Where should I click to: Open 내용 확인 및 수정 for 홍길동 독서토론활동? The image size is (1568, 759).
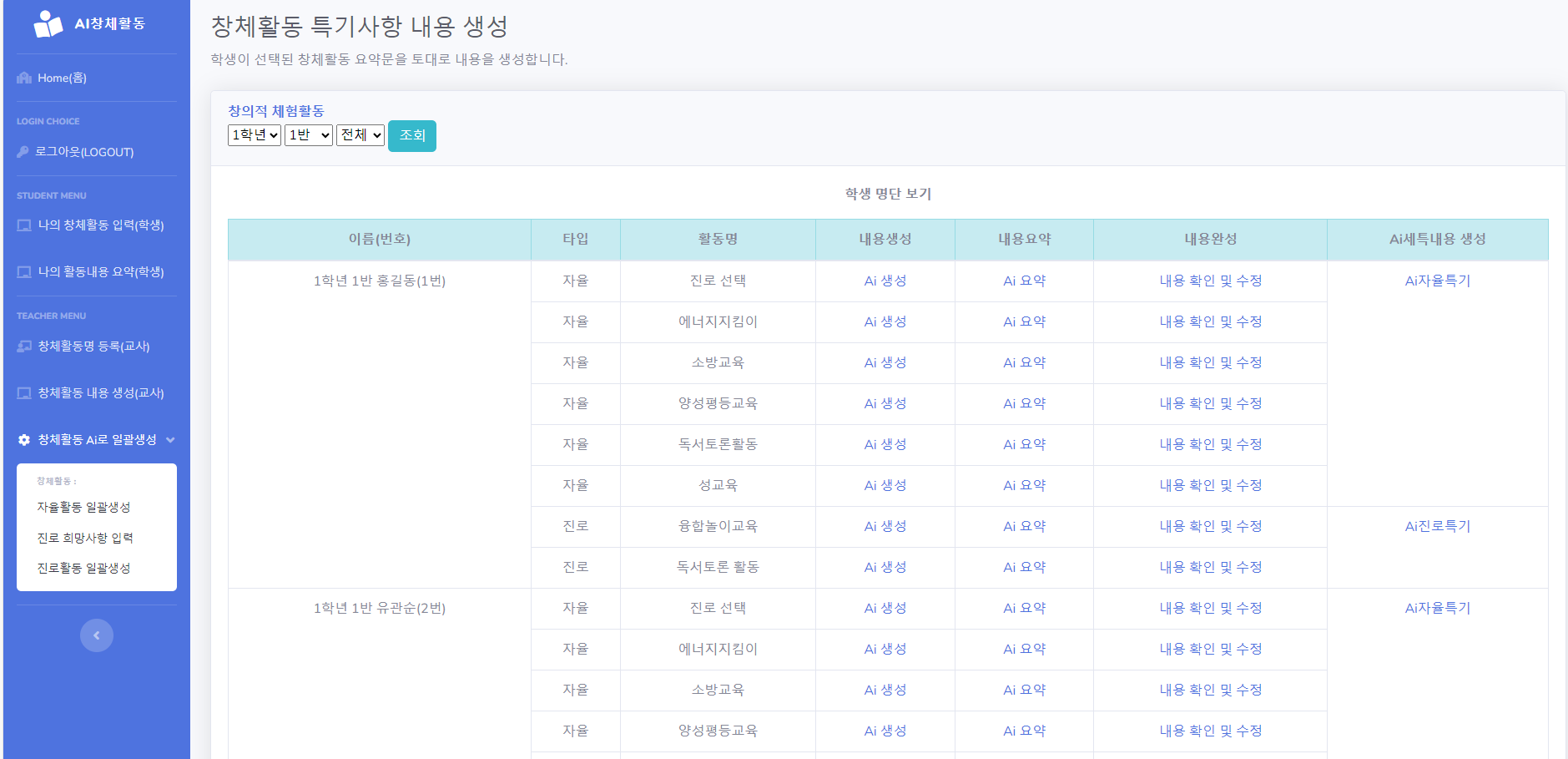(1211, 445)
